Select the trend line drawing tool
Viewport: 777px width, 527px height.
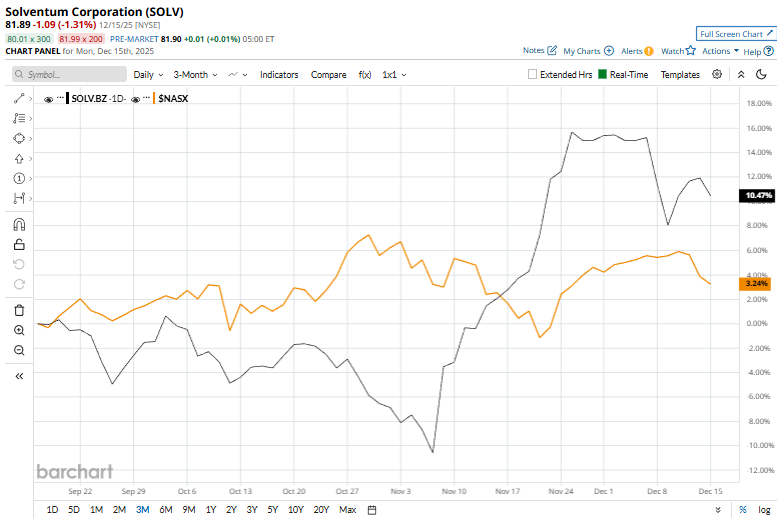click(19, 99)
